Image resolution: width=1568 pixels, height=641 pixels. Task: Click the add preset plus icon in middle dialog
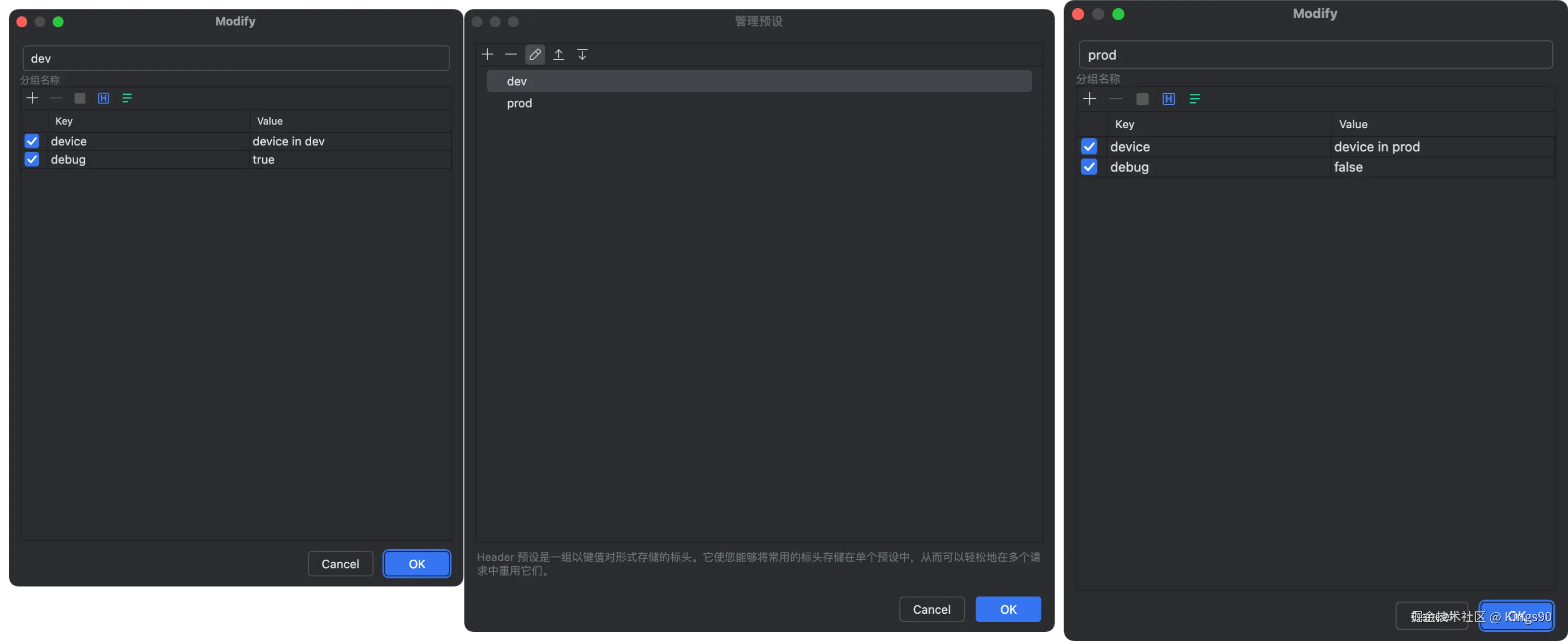[487, 55]
